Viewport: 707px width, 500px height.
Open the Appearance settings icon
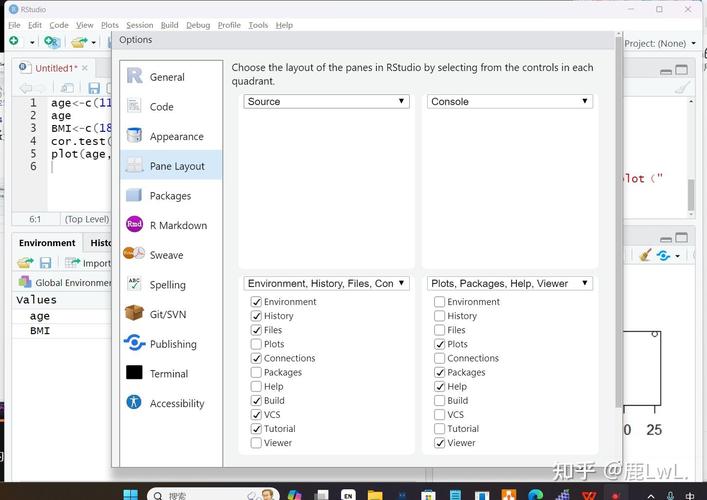[x=134, y=135]
